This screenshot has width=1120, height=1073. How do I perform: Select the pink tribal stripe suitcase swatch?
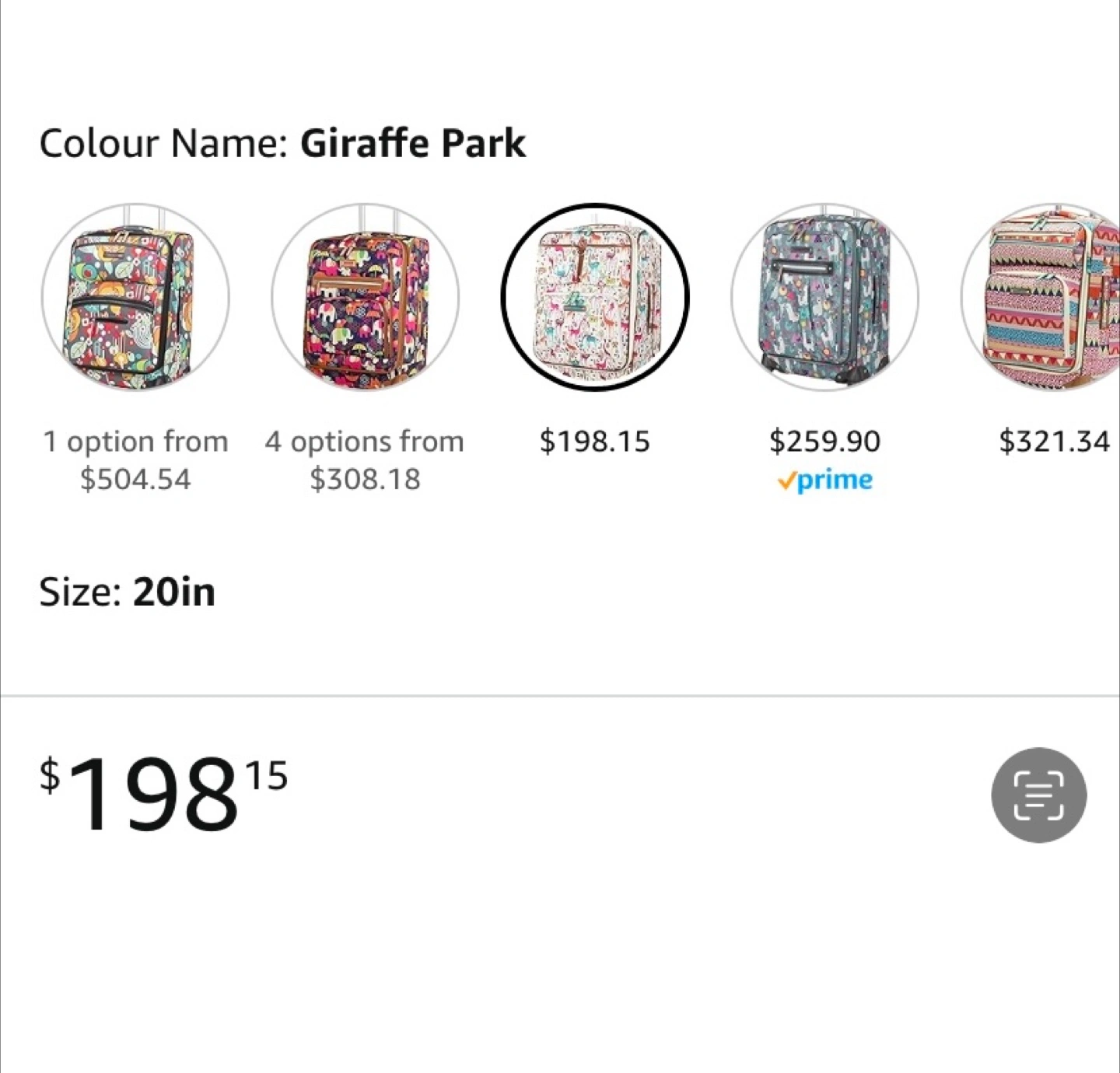click(x=1041, y=297)
